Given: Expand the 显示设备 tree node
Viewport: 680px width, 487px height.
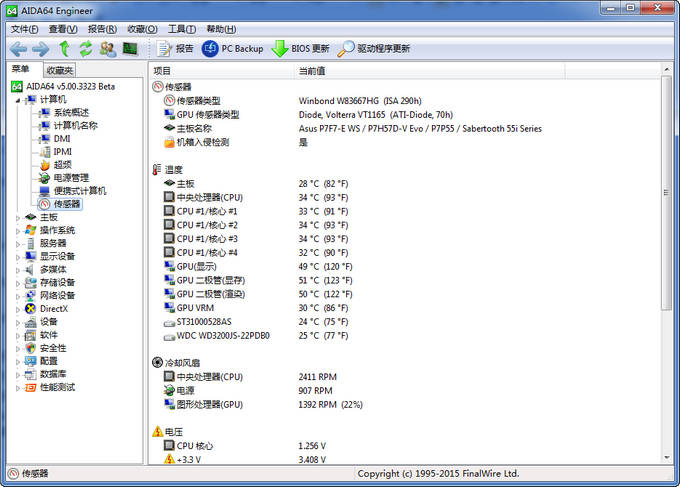Looking at the screenshot, I should (x=18, y=257).
